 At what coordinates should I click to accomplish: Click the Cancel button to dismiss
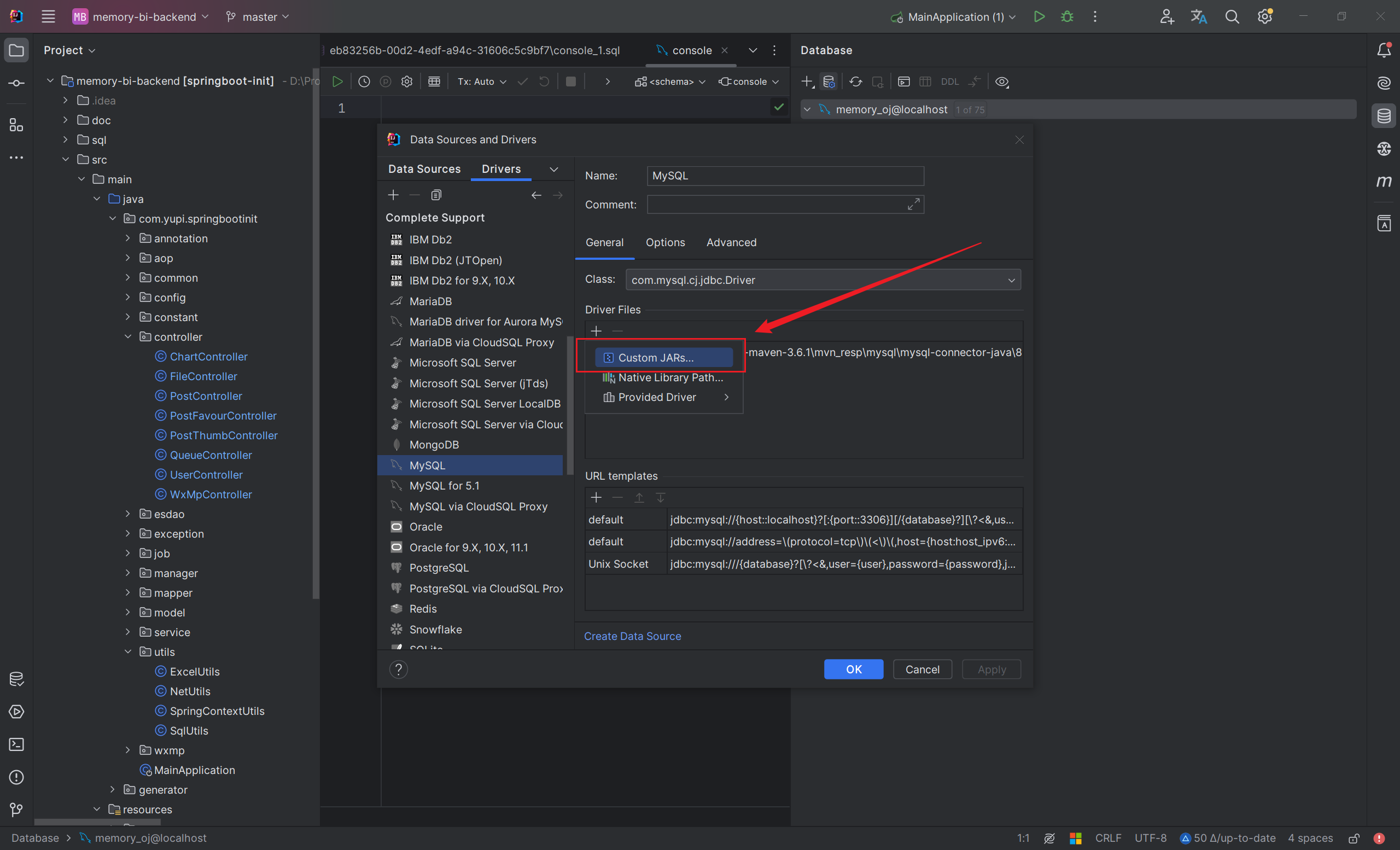pyautogui.click(x=922, y=669)
